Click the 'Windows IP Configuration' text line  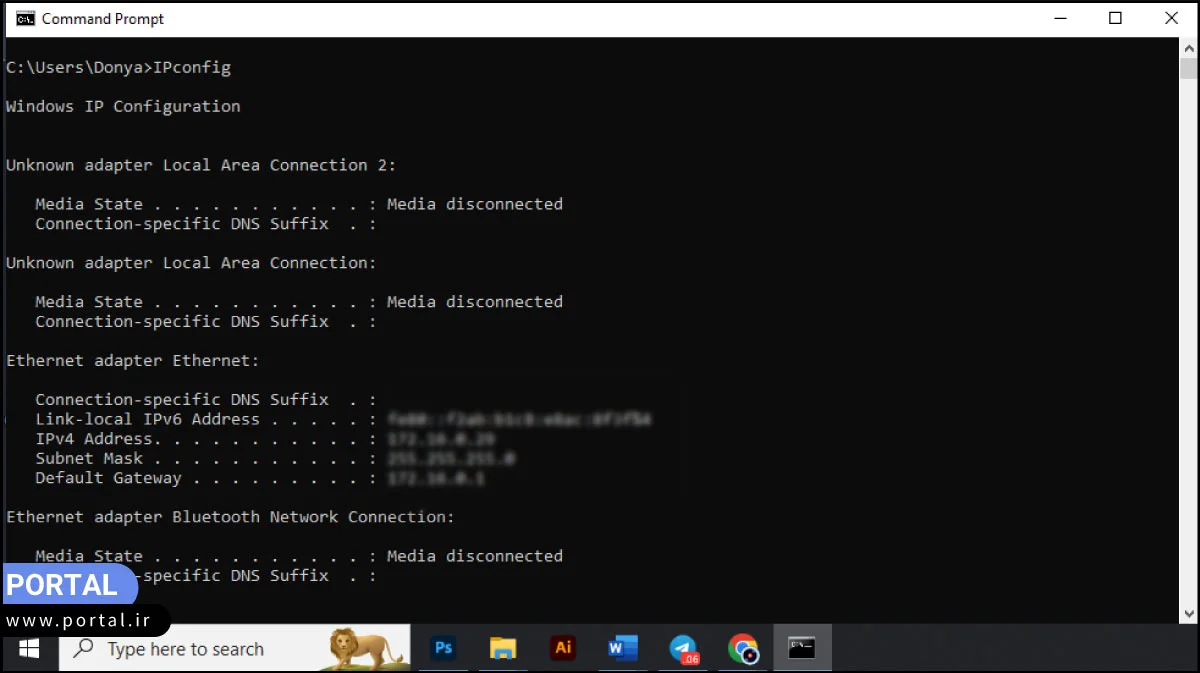click(x=123, y=106)
